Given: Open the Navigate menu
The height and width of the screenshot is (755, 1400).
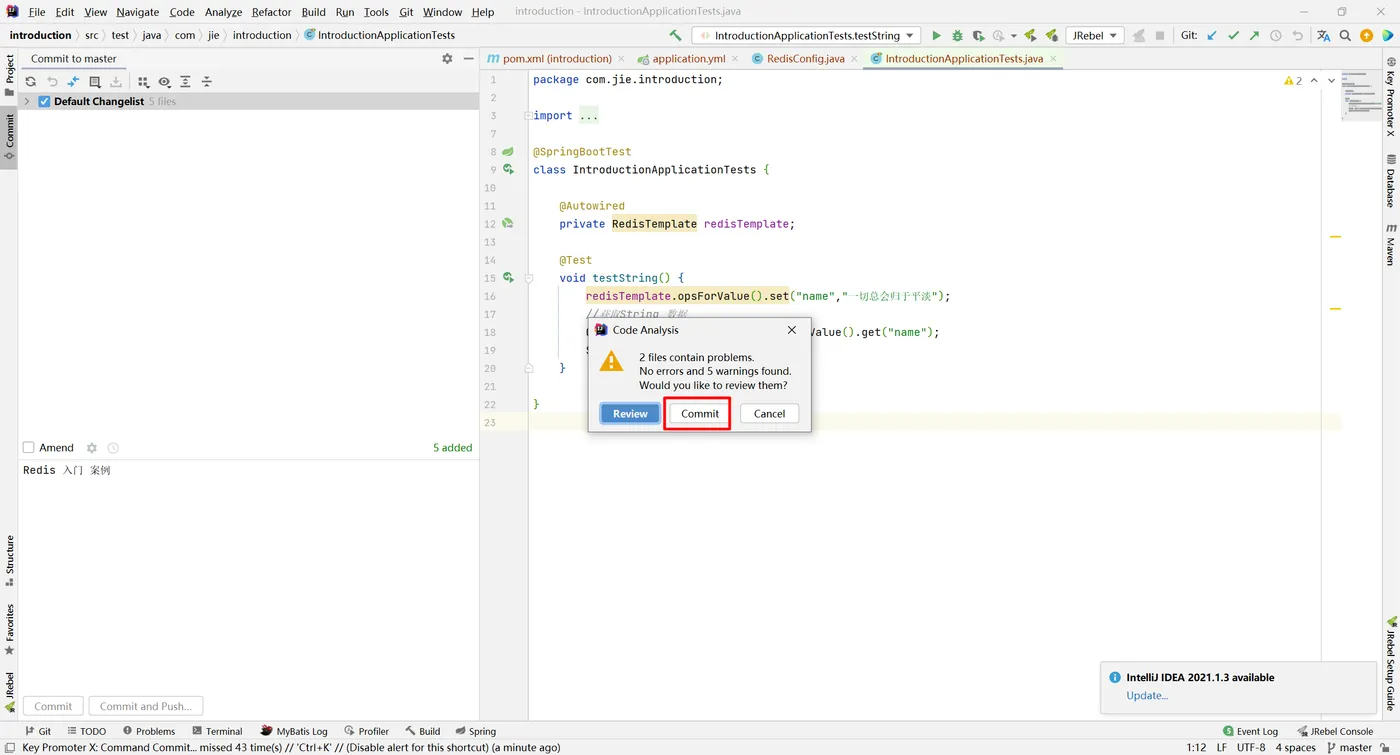Looking at the screenshot, I should click(137, 12).
